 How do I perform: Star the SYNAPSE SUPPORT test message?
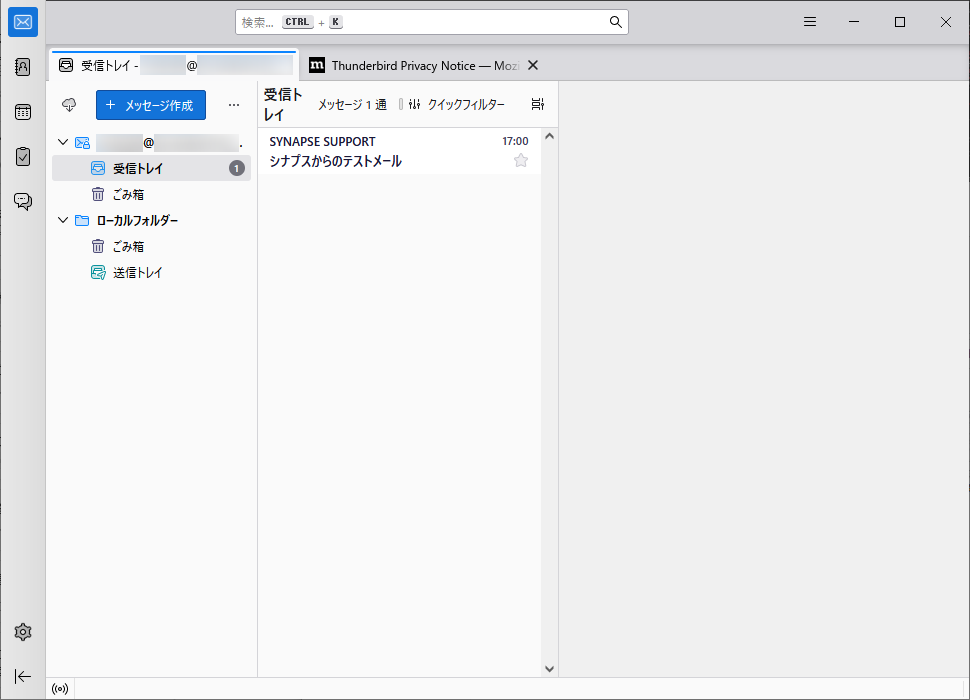coord(520,161)
